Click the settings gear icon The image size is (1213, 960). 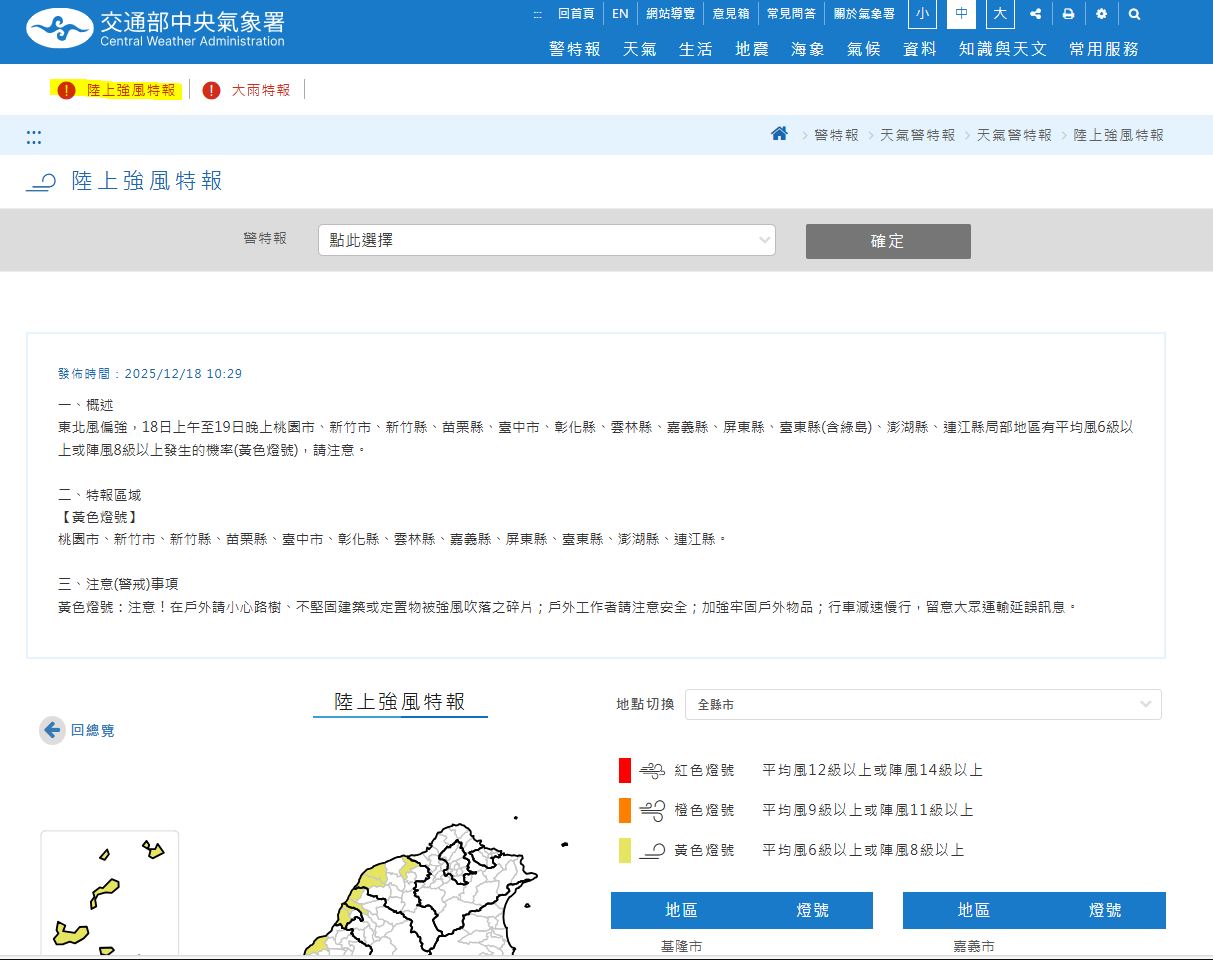click(x=1101, y=14)
